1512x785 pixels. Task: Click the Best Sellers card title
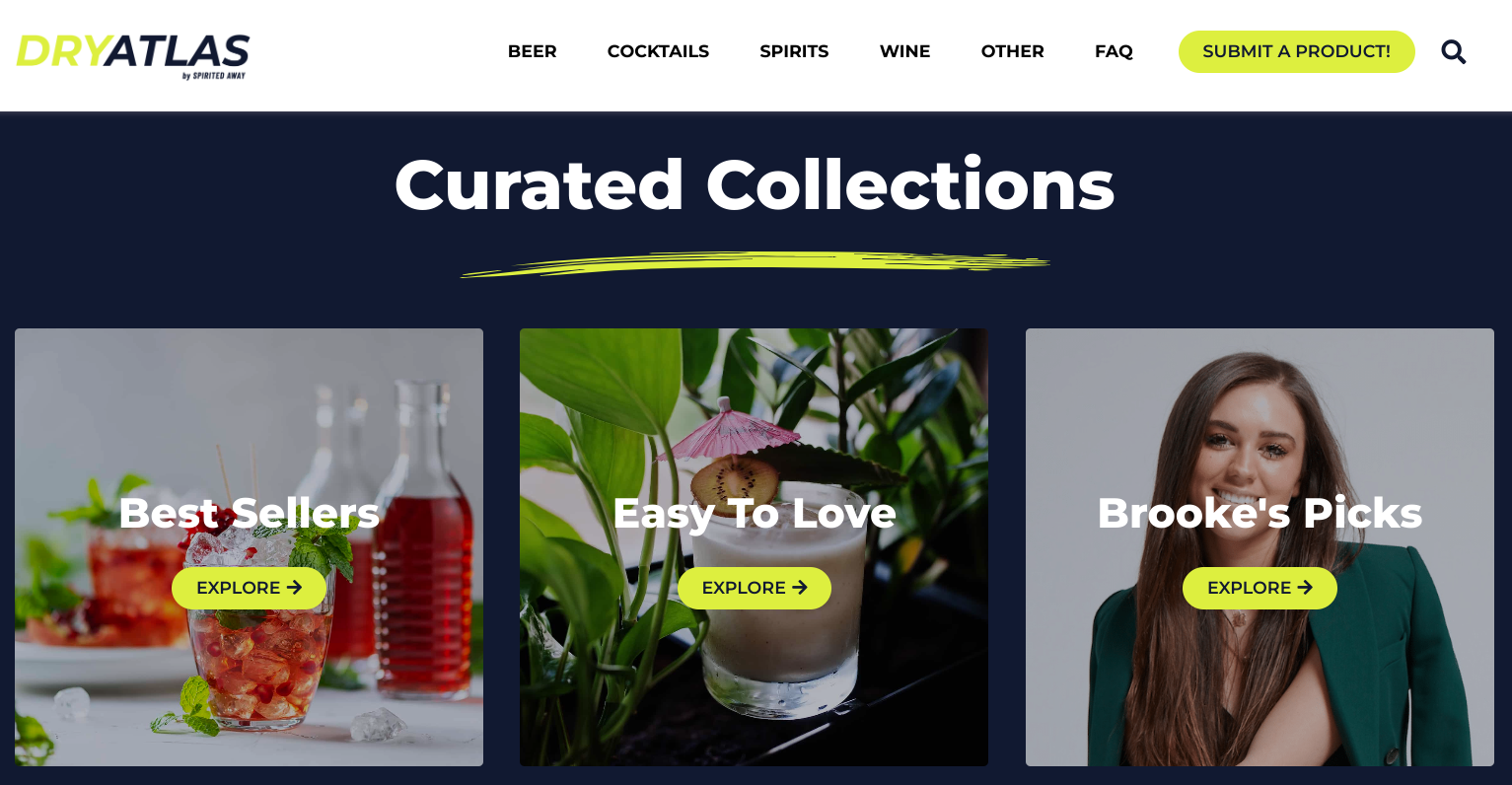249,513
